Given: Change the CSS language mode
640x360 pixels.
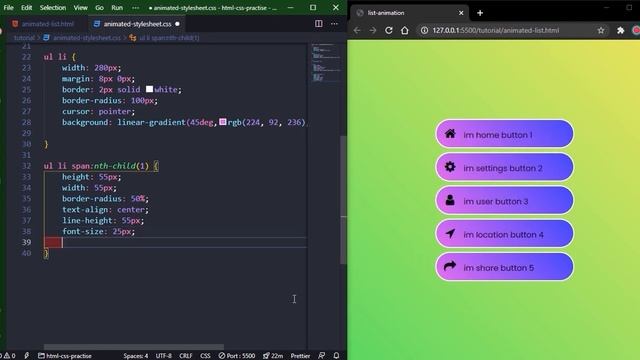Looking at the screenshot, I should click(205, 356).
